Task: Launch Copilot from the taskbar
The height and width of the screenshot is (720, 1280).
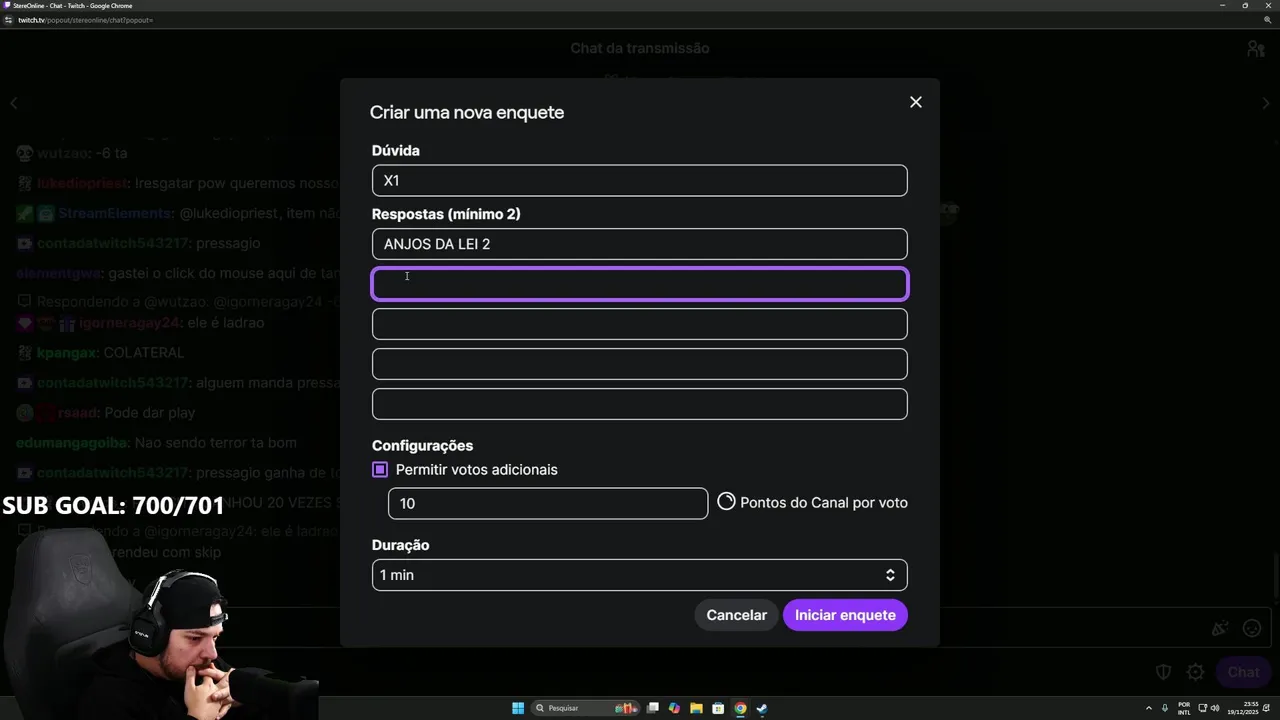Action: click(x=675, y=708)
